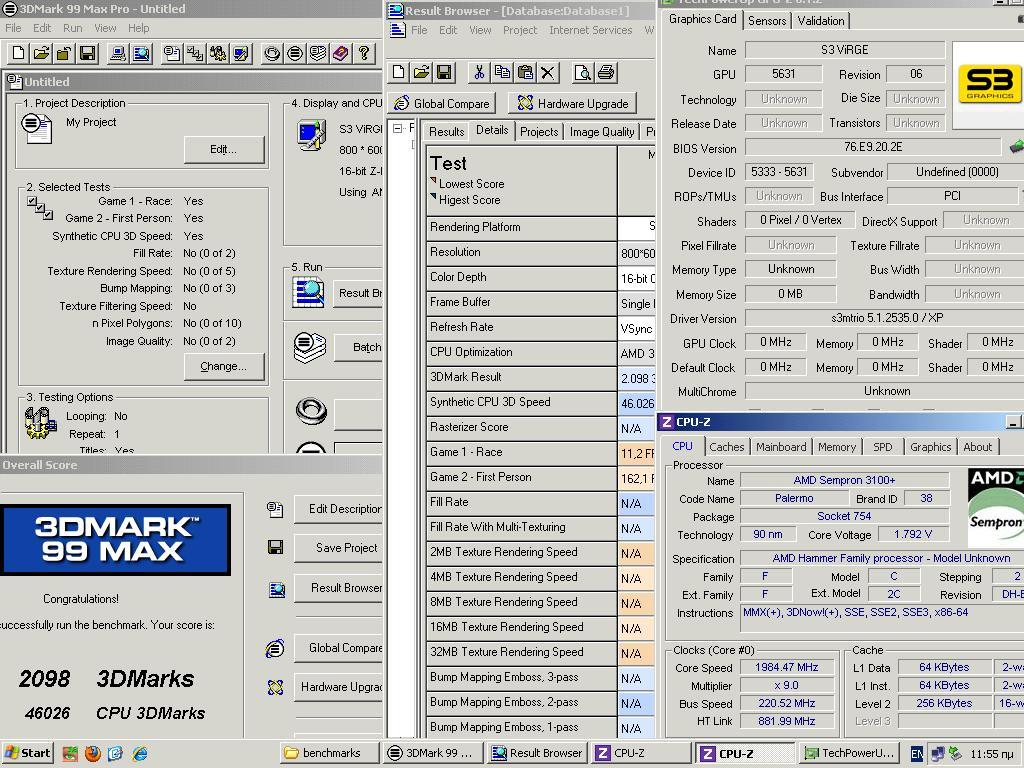Viewport: 1024px width, 768px height.
Task: Switch to Projects tab in Result Browser
Action: (539, 132)
